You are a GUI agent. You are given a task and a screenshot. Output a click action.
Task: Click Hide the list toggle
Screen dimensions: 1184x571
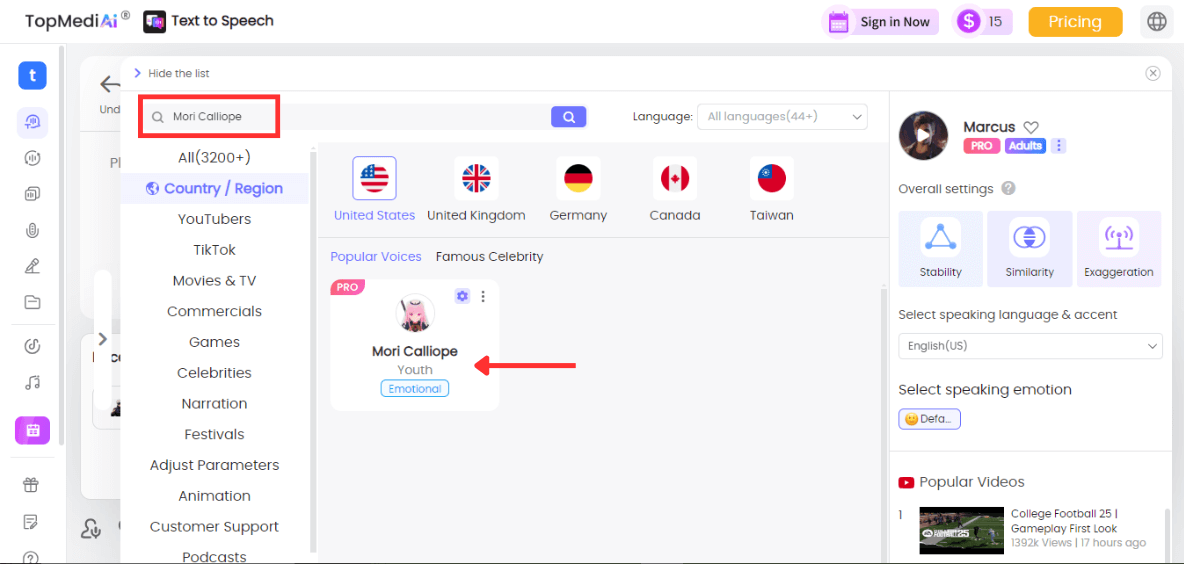171,73
